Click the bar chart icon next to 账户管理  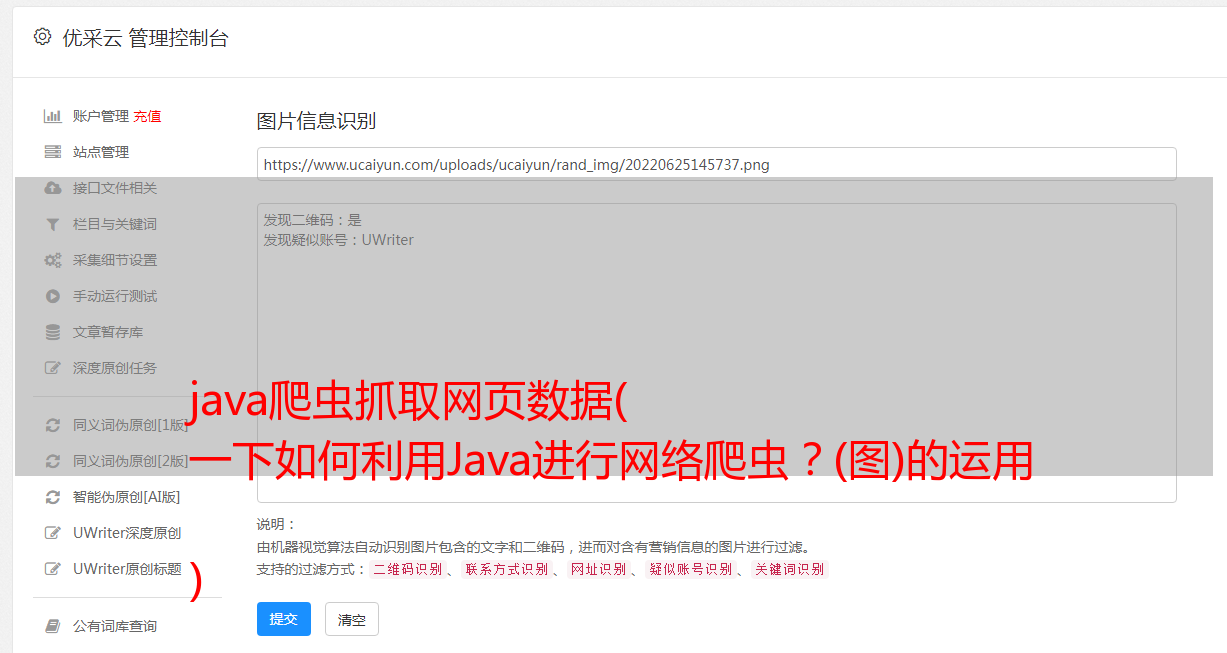(x=53, y=116)
